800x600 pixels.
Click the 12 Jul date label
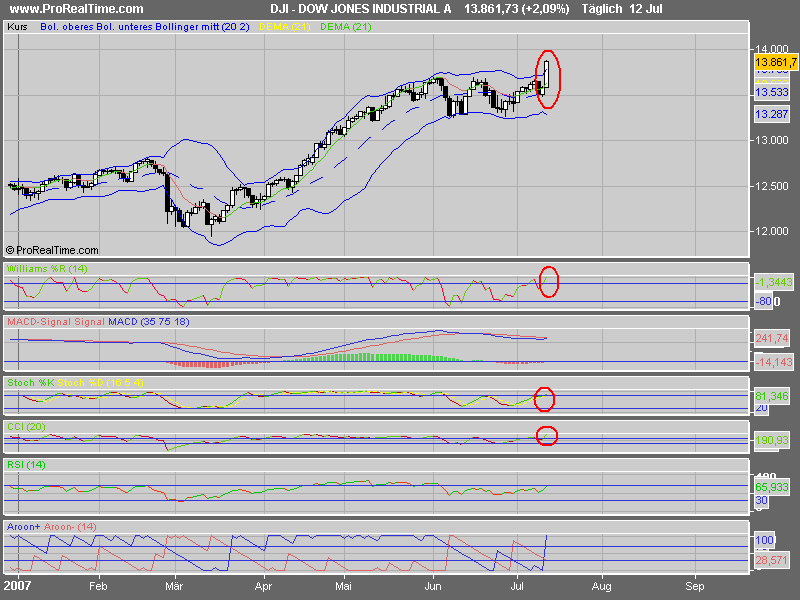[x=646, y=9]
